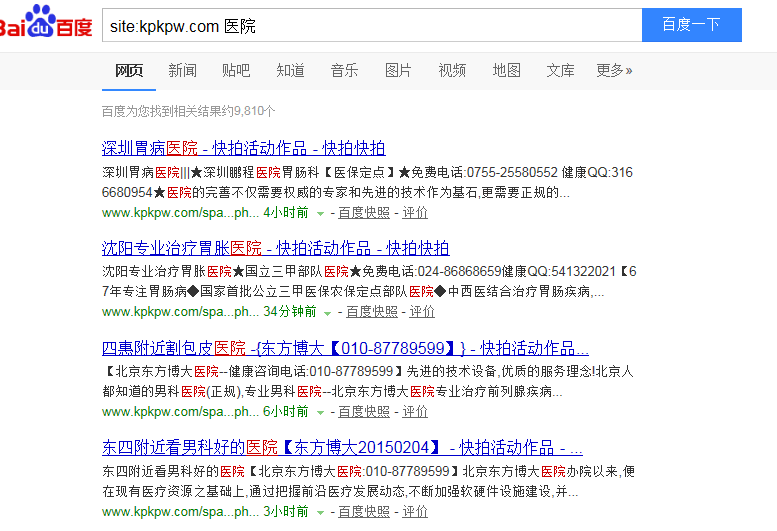Click the 4小时前 timestamp
777x531 pixels.
click(286, 213)
